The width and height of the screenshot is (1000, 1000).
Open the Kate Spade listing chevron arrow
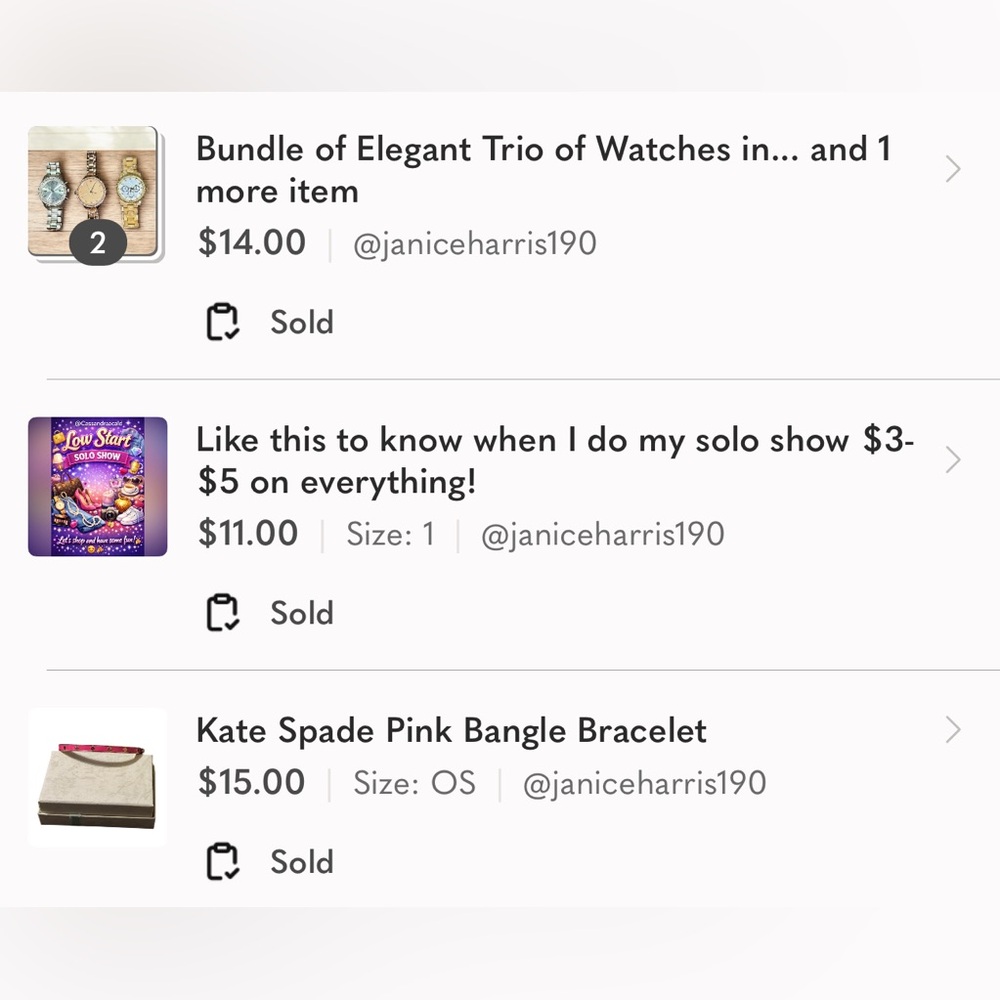pyautogui.click(x=951, y=731)
